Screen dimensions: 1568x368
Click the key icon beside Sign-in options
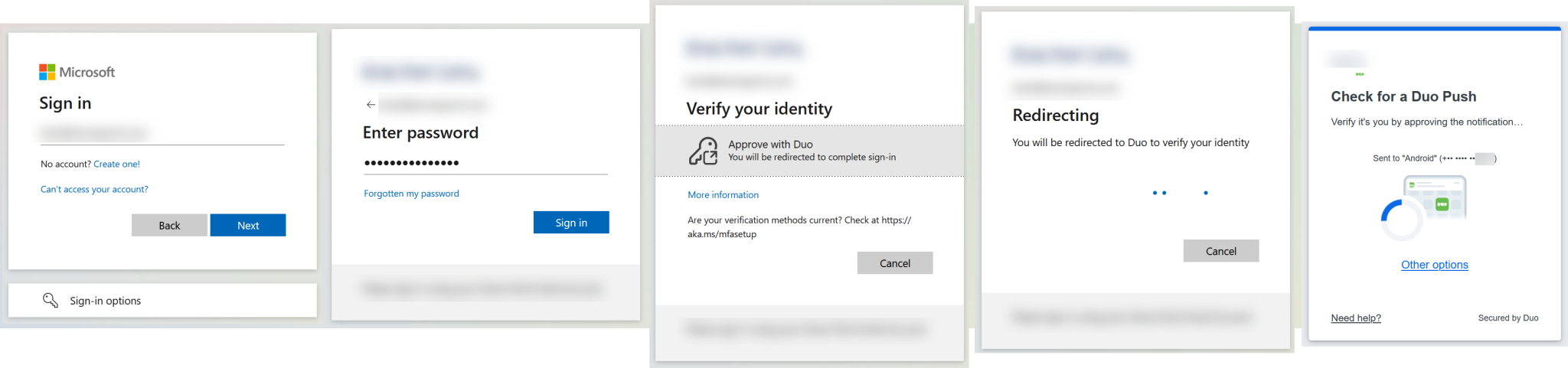(51, 300)
